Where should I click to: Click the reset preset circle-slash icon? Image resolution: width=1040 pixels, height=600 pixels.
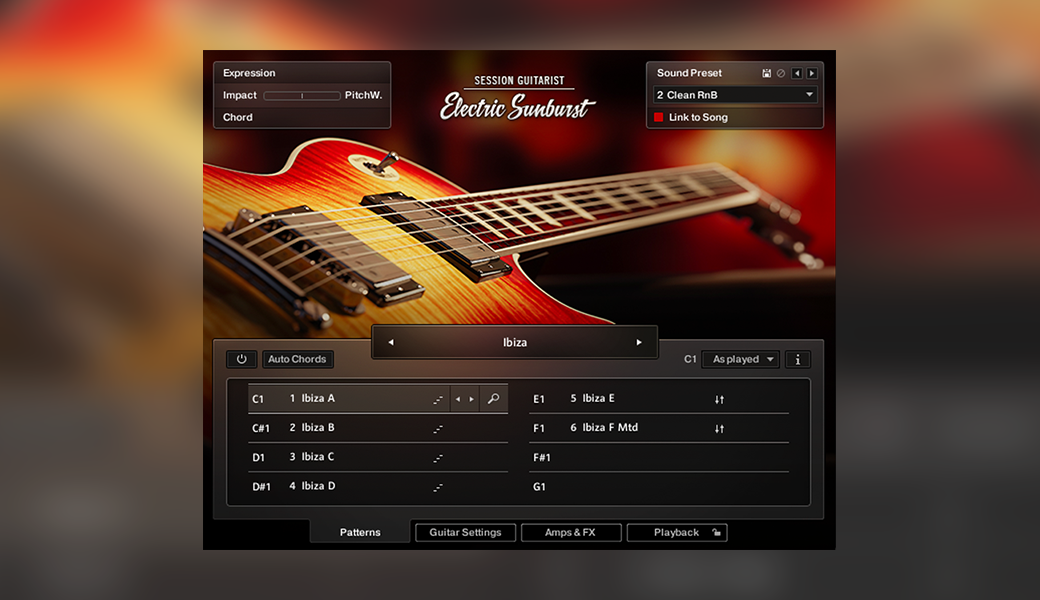781,74
